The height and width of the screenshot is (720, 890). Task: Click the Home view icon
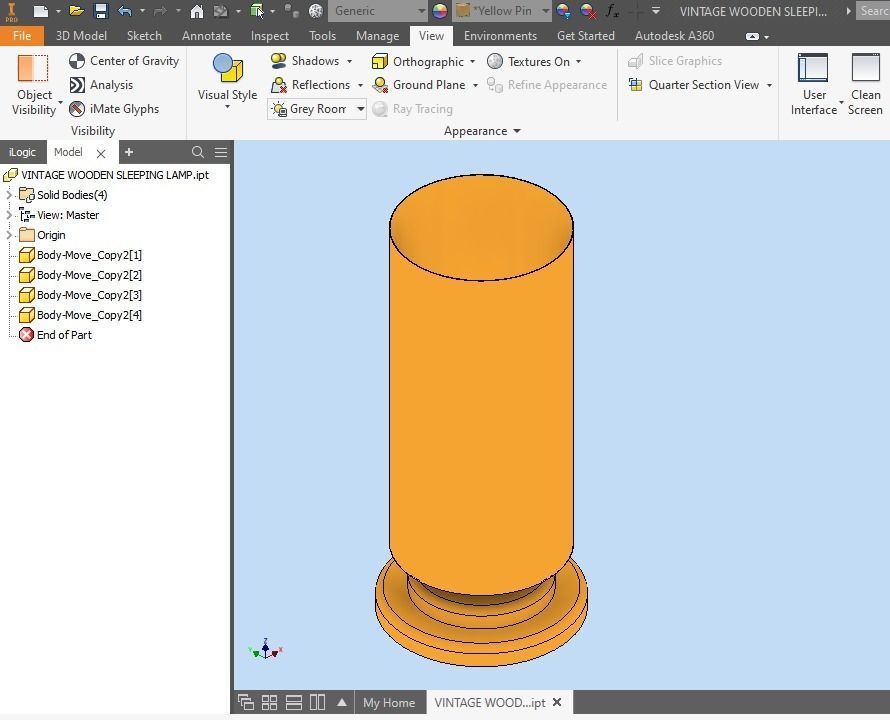click(196, 11)
